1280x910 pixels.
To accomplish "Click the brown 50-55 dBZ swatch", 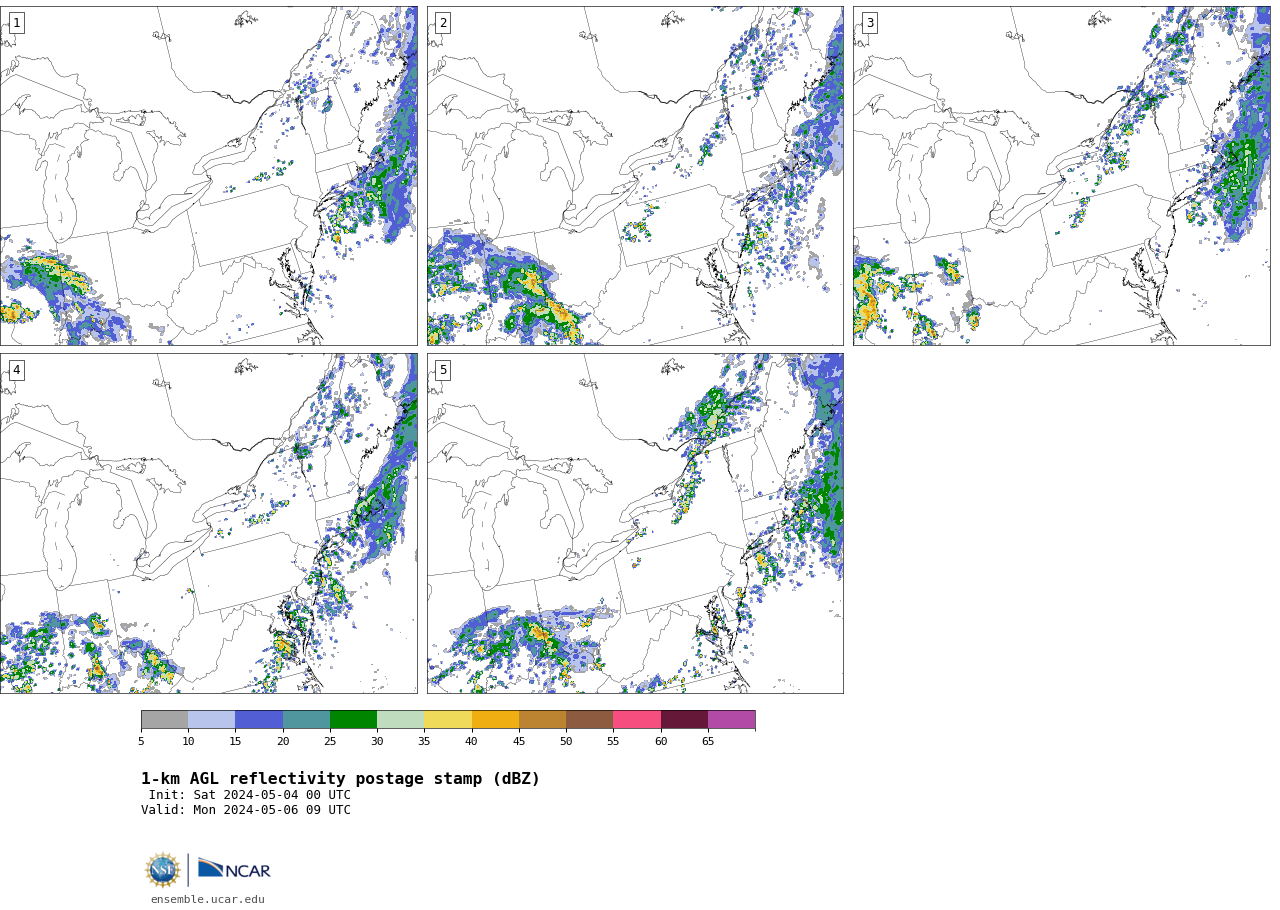I will click(x=589, y=720).
